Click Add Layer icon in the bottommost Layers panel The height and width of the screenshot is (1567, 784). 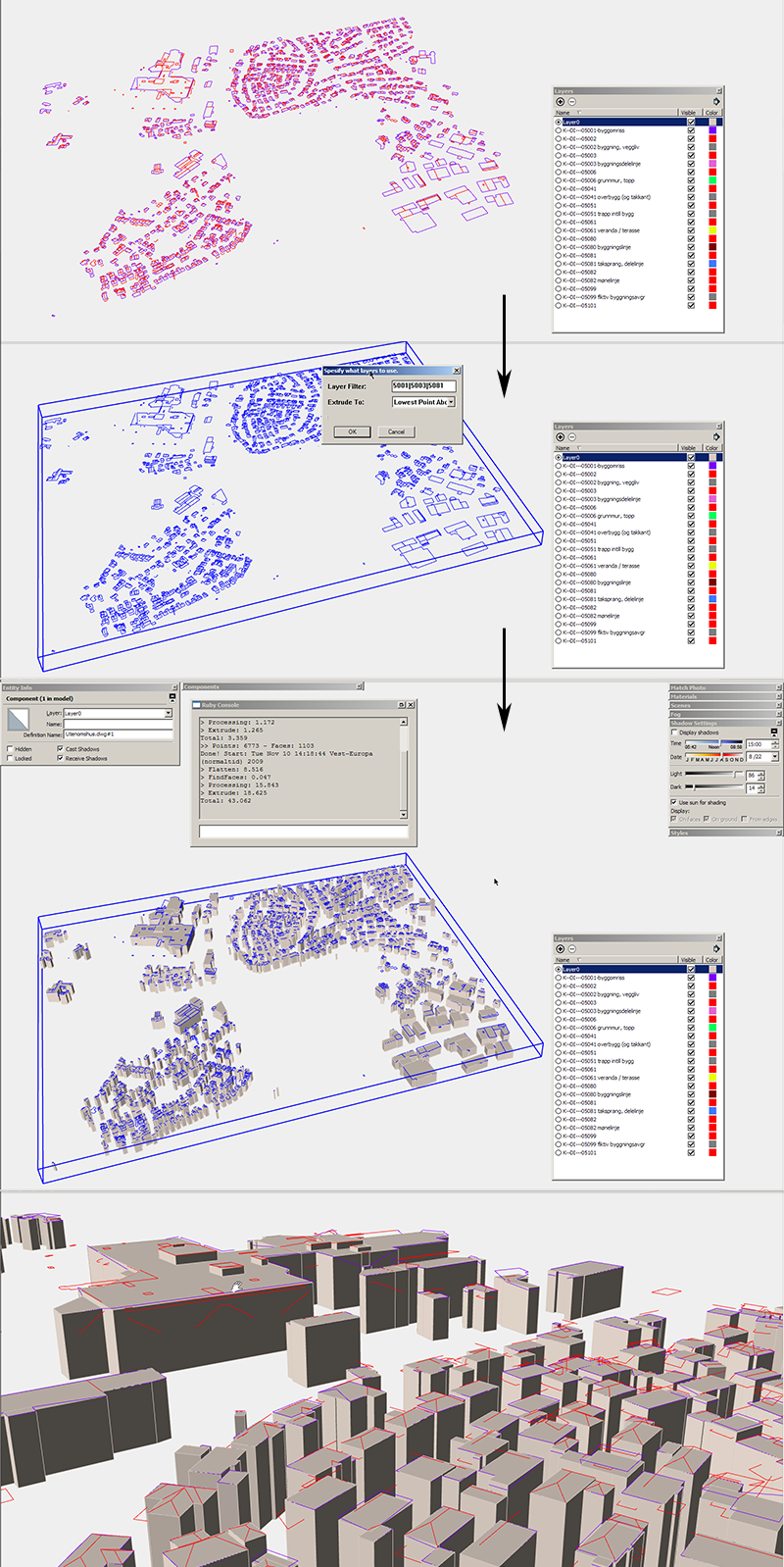tap(561, 948)
